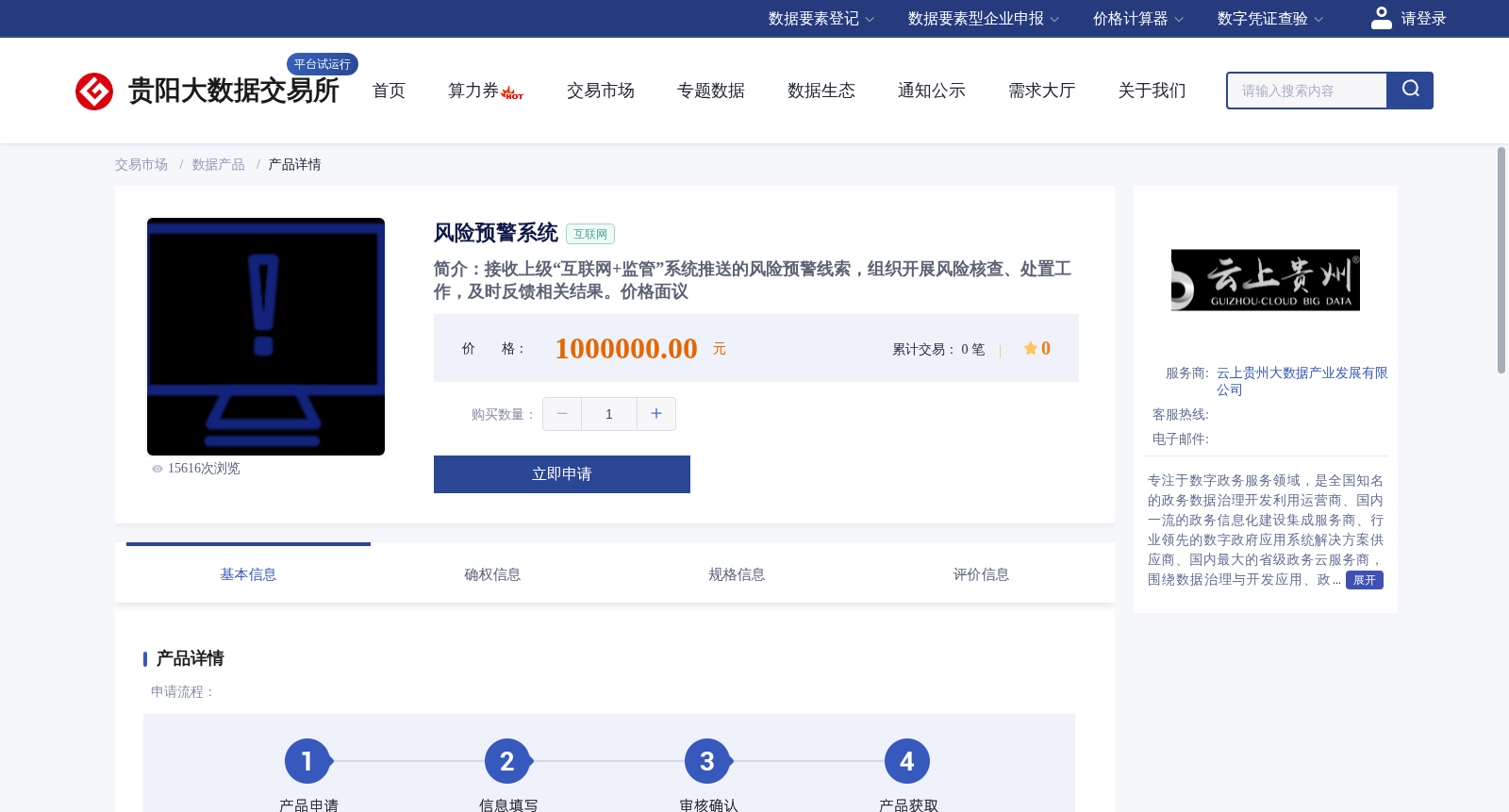The width and height of the screenshot is (1509, 812).
Task: Click the price 1000000.00
Action: [x=626, y=349]
